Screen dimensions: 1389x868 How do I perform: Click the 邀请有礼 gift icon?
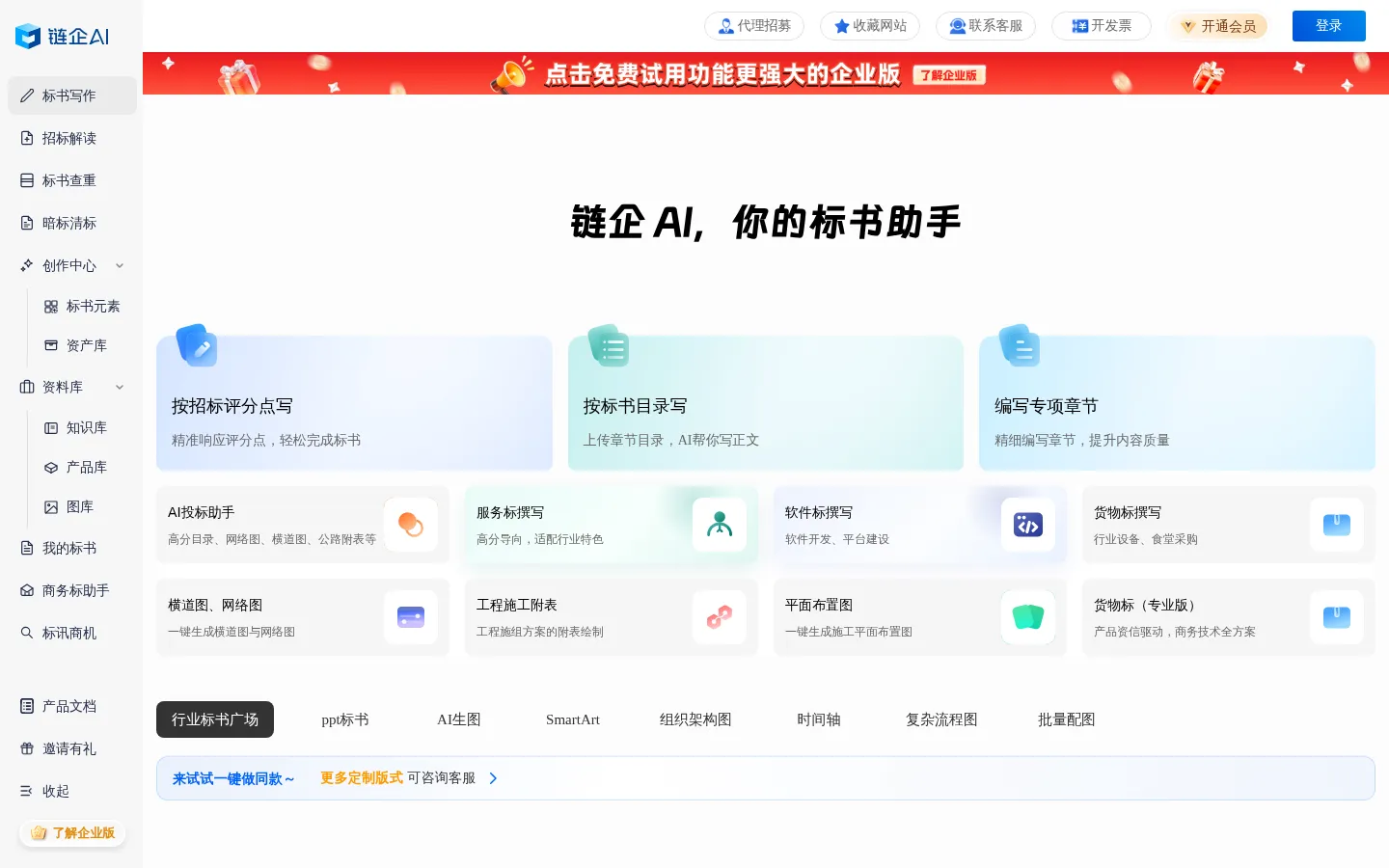tap(27, 748)
